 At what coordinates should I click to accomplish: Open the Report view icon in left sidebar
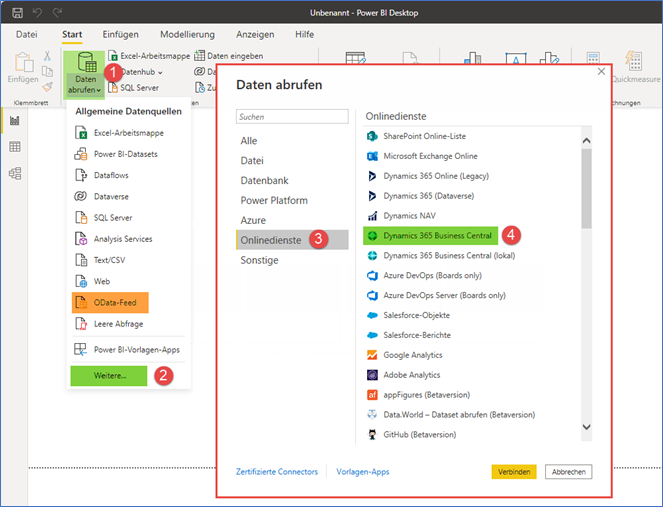(15, 121)
